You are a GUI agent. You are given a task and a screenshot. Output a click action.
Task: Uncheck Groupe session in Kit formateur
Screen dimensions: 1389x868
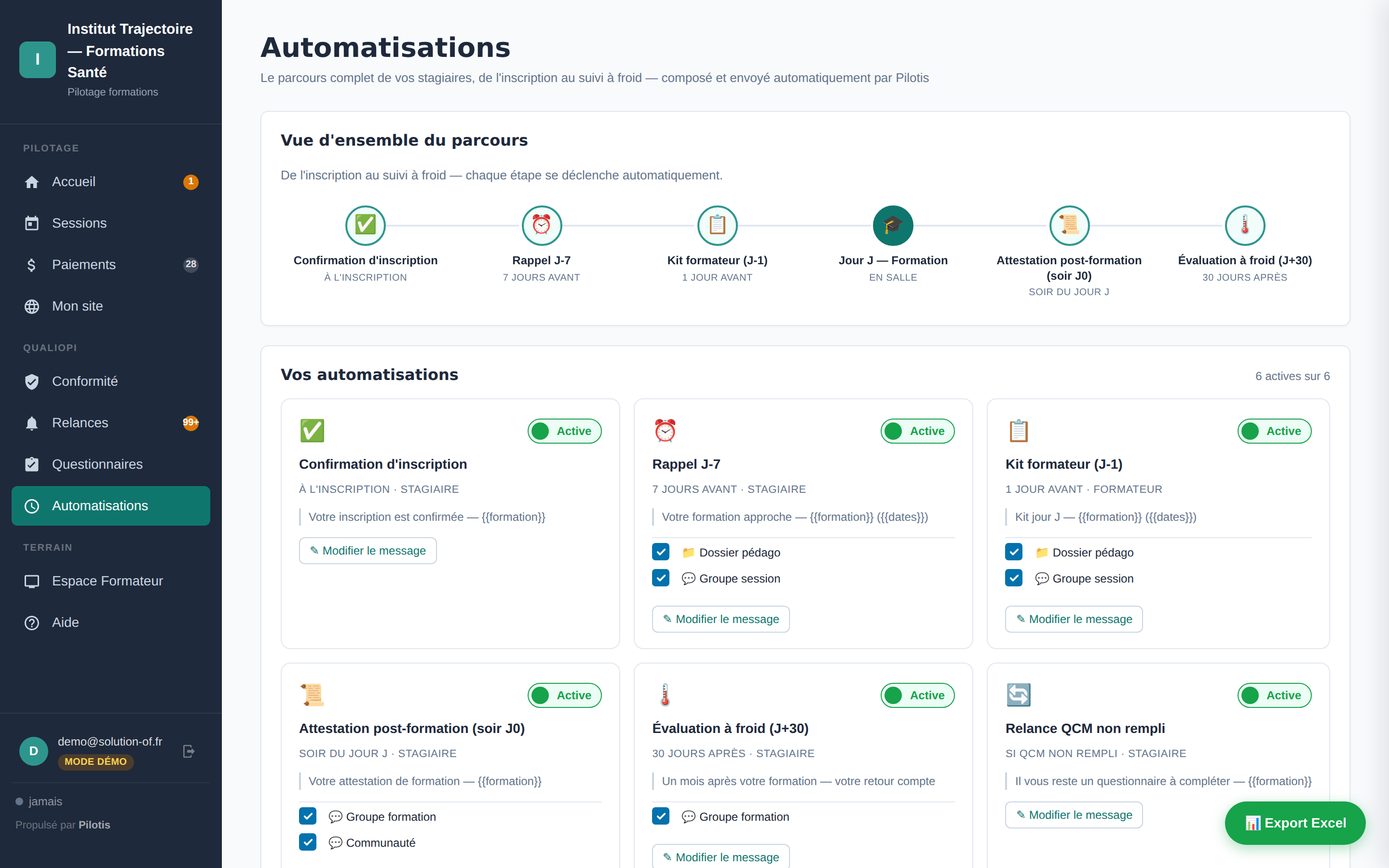pos(1014,578)
